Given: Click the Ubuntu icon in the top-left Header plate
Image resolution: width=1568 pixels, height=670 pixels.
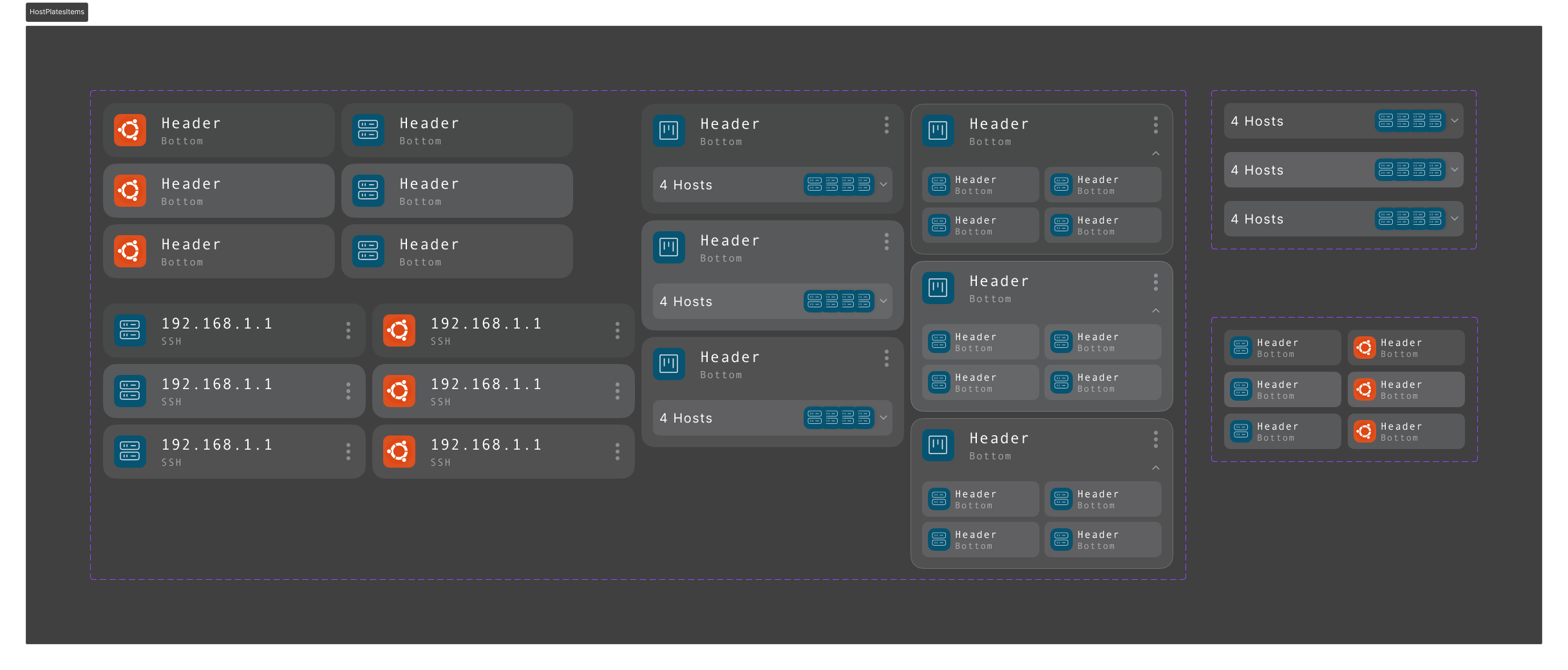Looking at the screenshot, I should pyautogui.click(x=130, y=130).
